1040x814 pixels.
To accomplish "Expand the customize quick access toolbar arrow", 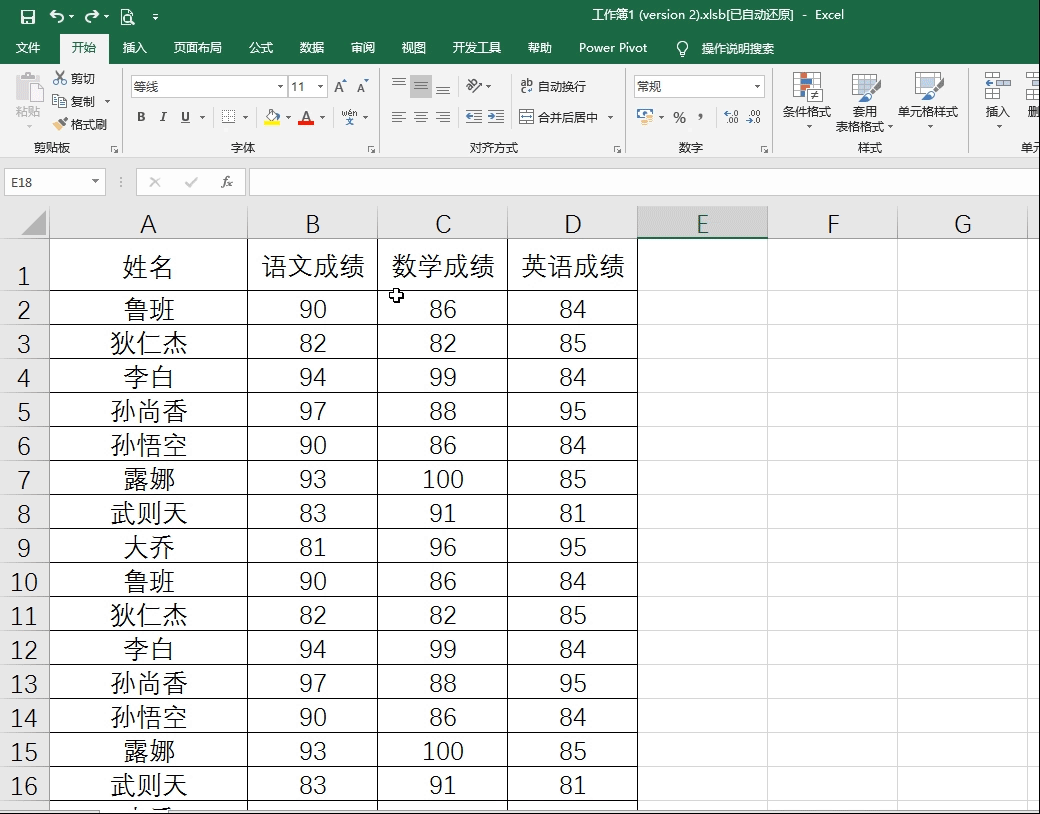I will (x=155, y=17).
